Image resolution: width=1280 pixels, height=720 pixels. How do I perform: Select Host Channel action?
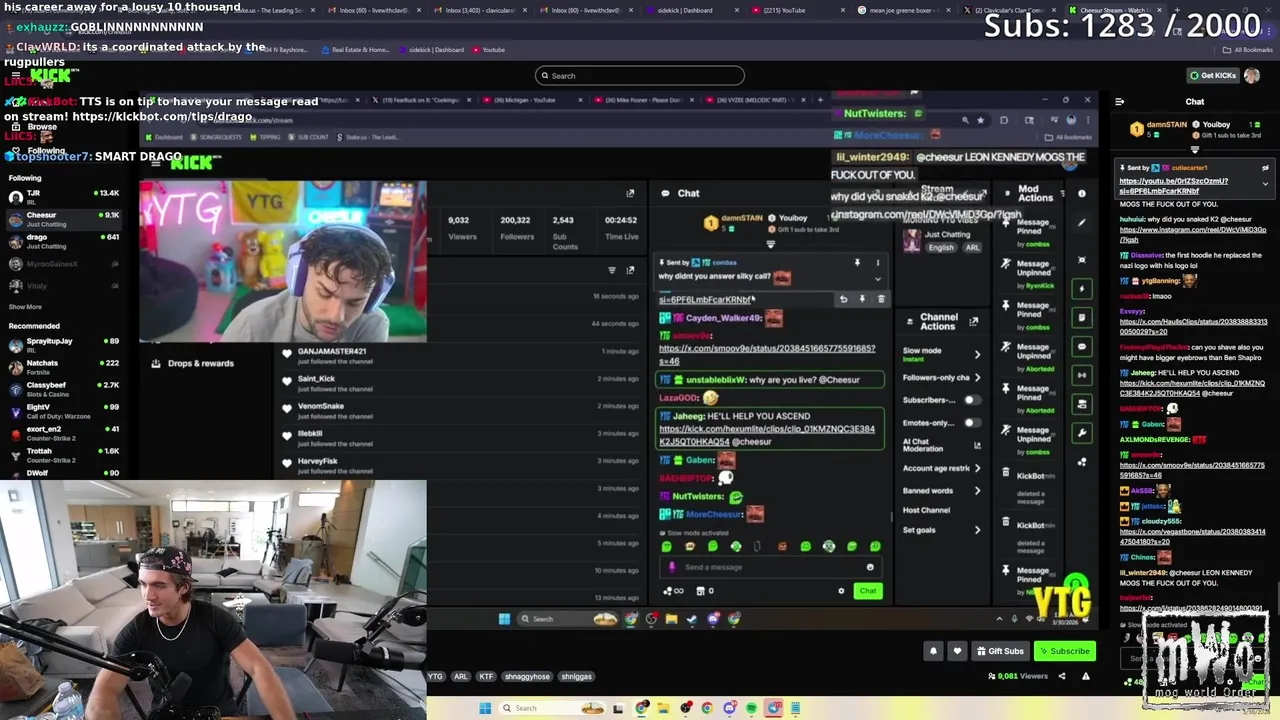pos(926,510)
